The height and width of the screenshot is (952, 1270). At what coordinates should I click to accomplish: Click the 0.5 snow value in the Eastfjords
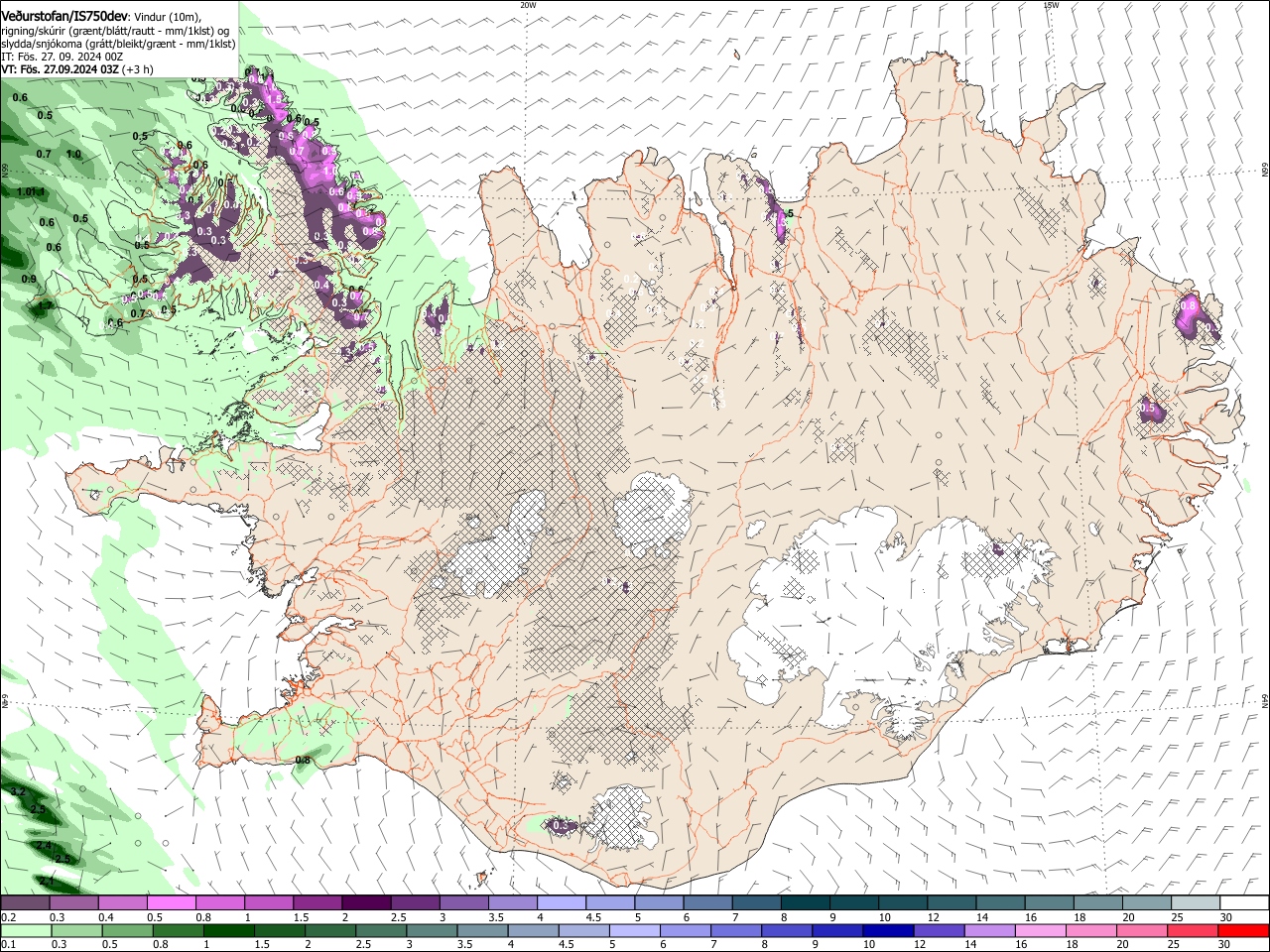click(1149, 408)
